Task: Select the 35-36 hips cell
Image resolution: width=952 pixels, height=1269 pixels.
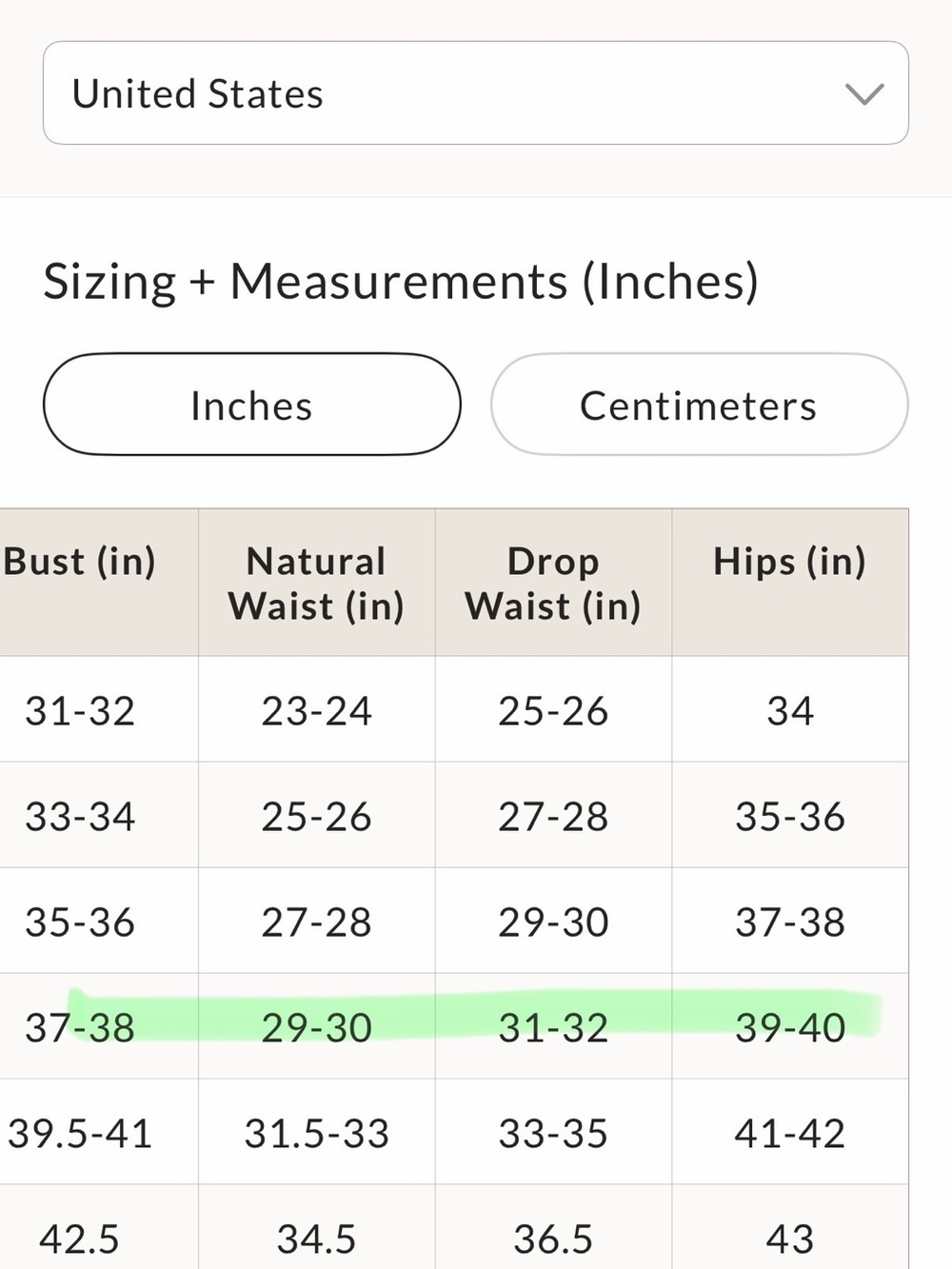Action: (790, 816)
